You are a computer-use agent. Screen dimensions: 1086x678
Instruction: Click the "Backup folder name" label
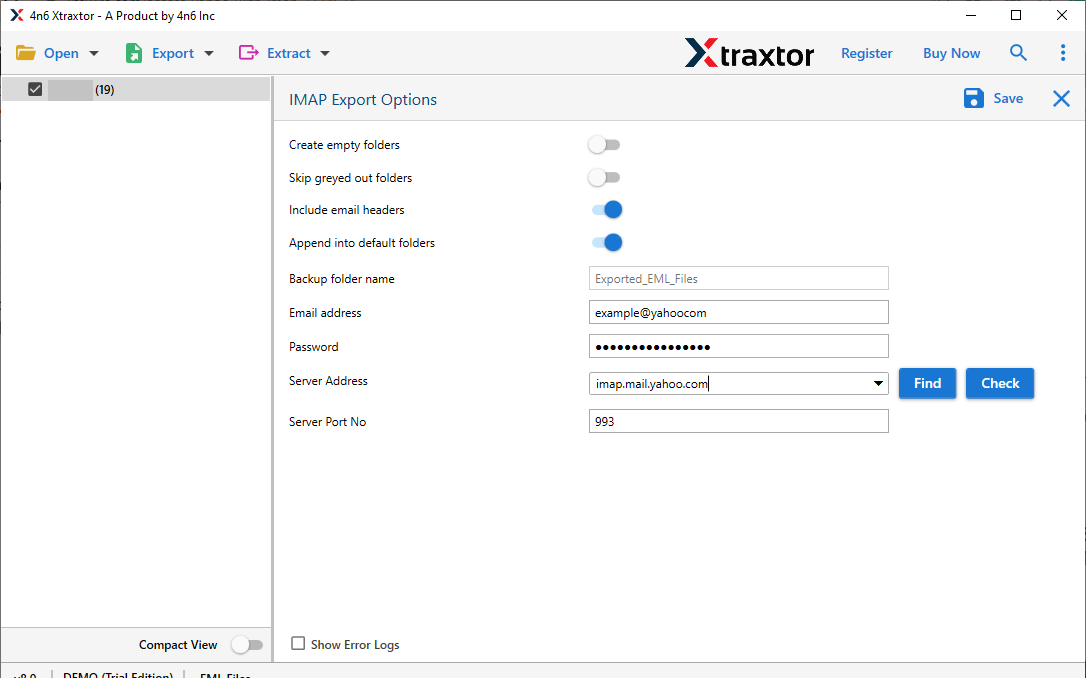pyautogui.click(x=341, y=279)
